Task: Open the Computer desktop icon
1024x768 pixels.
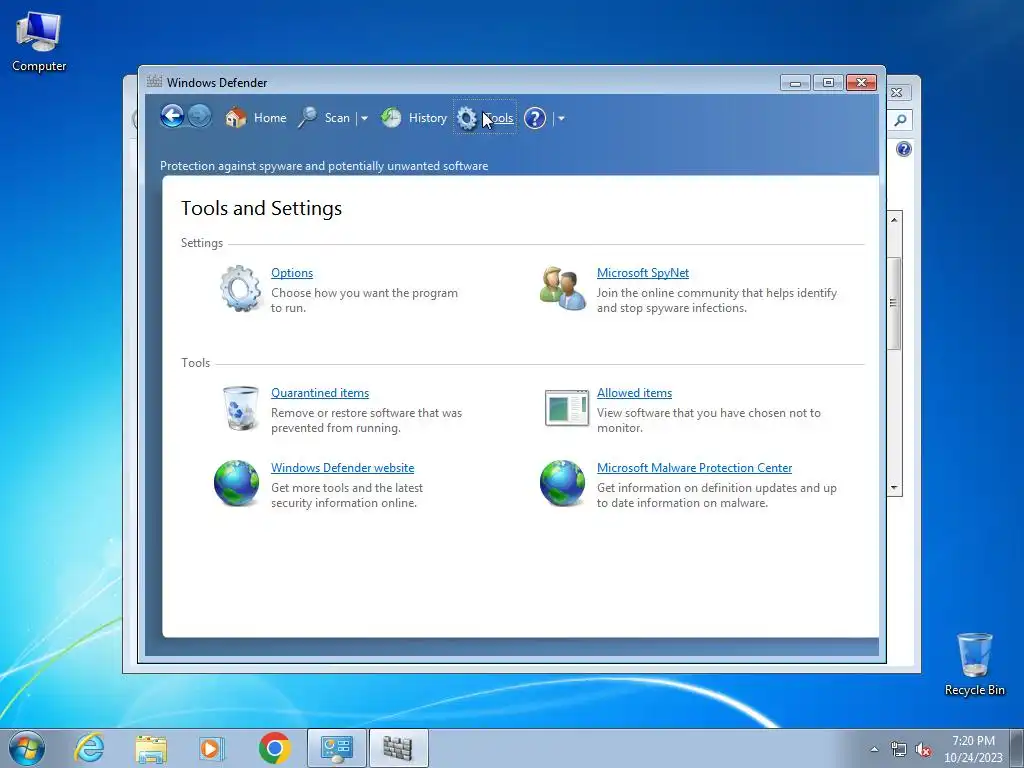Action: tap(39, 40)
